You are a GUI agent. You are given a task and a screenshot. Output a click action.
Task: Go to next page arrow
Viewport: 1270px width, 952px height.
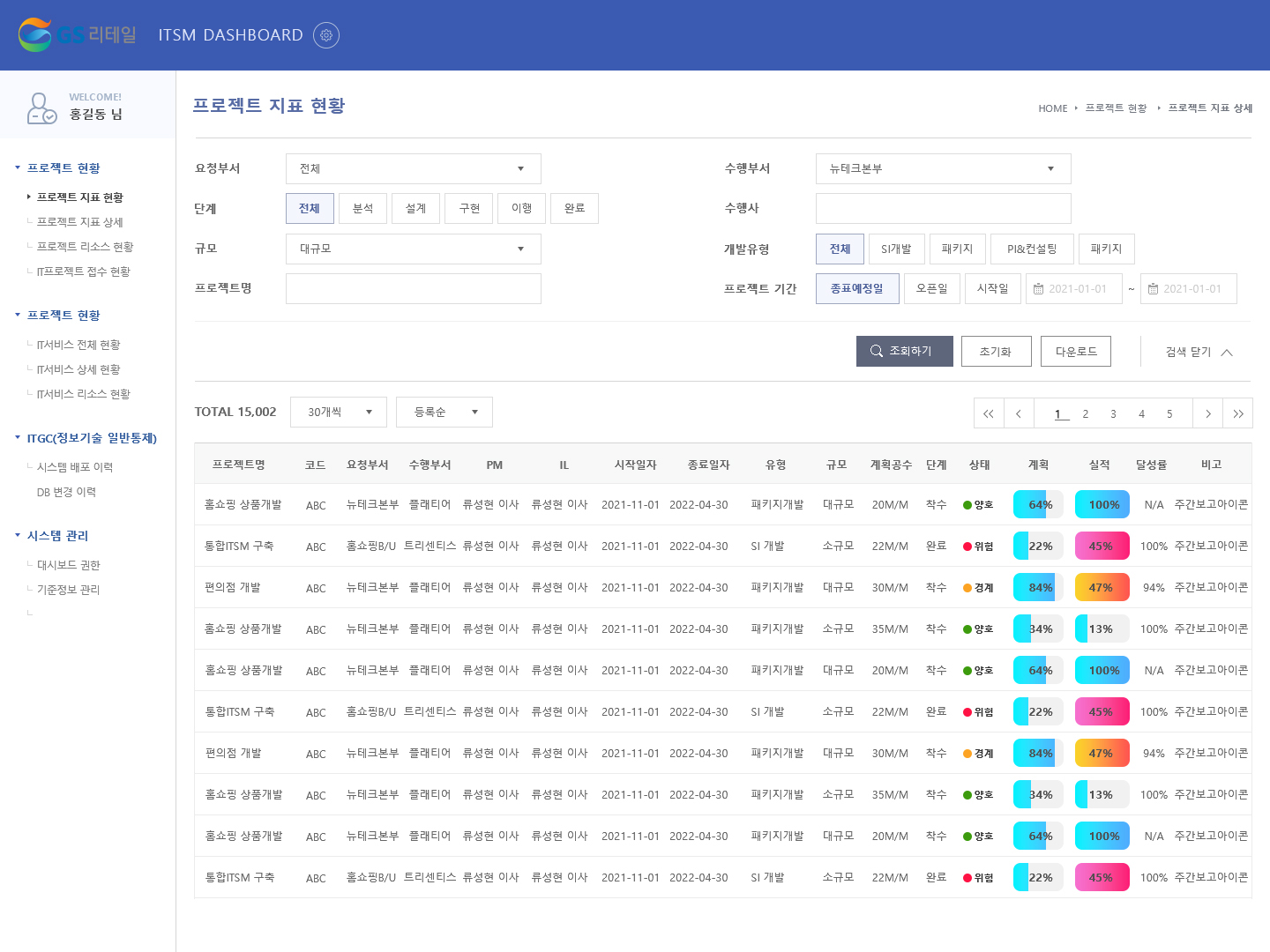point(1207,413)
